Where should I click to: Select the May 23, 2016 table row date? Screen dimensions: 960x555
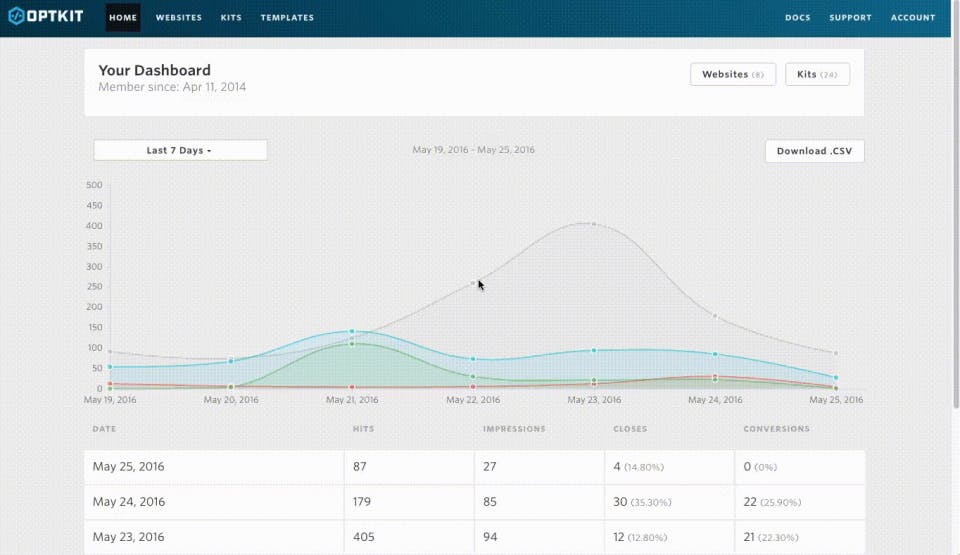[129, 537]
